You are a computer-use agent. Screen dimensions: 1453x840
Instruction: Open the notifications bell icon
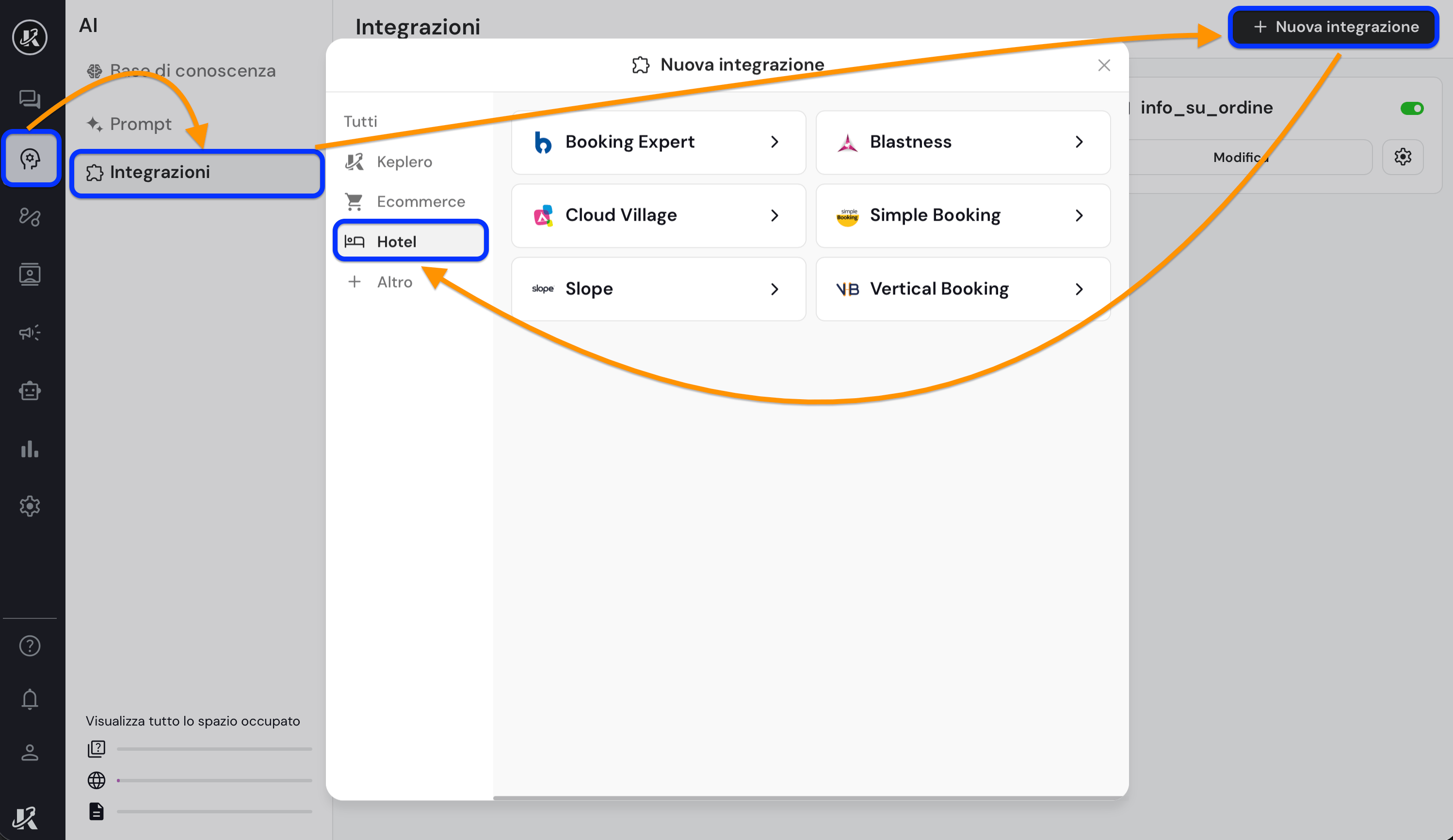[30, 699]
